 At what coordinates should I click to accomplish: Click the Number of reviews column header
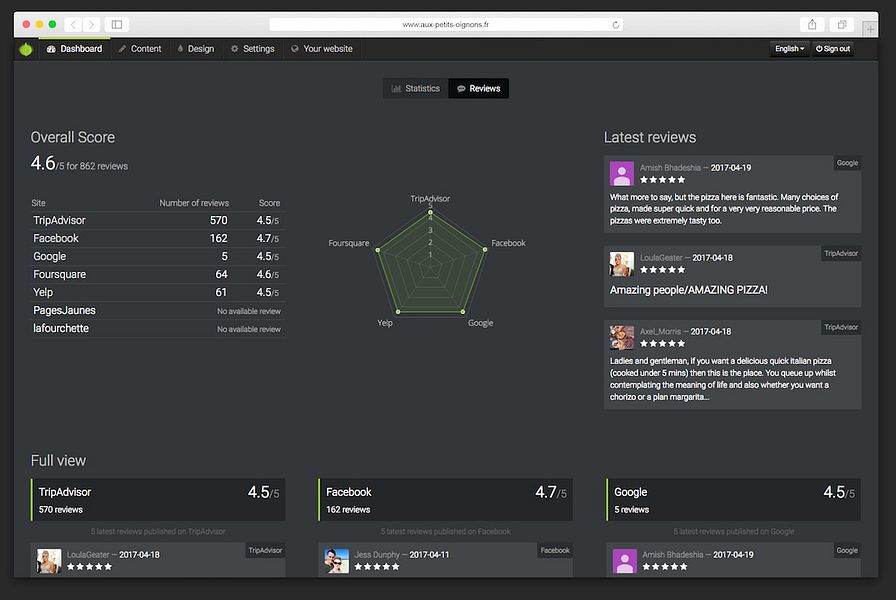click(x=194, y=203)
